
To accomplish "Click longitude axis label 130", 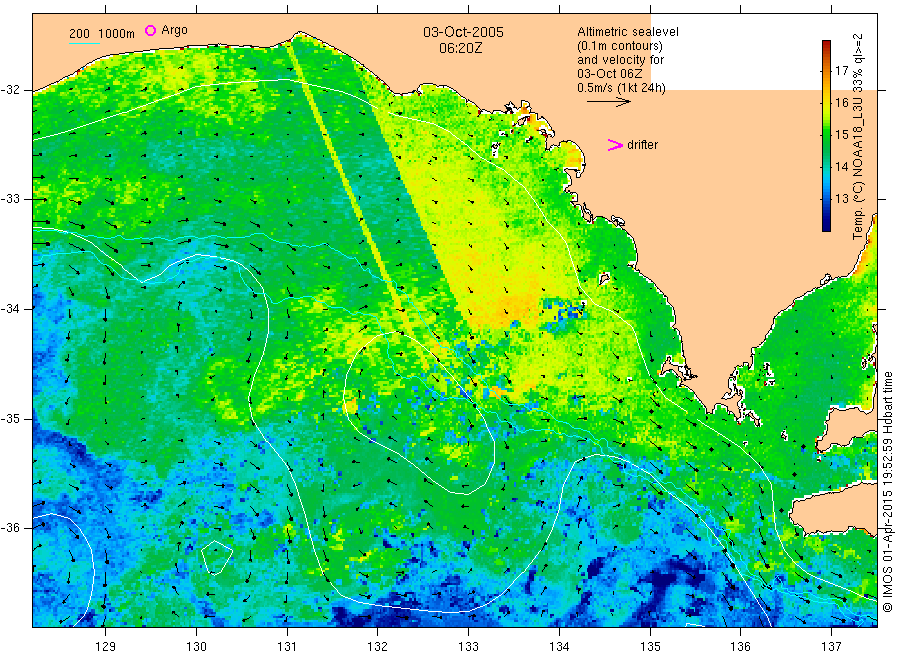I will 196,647.
